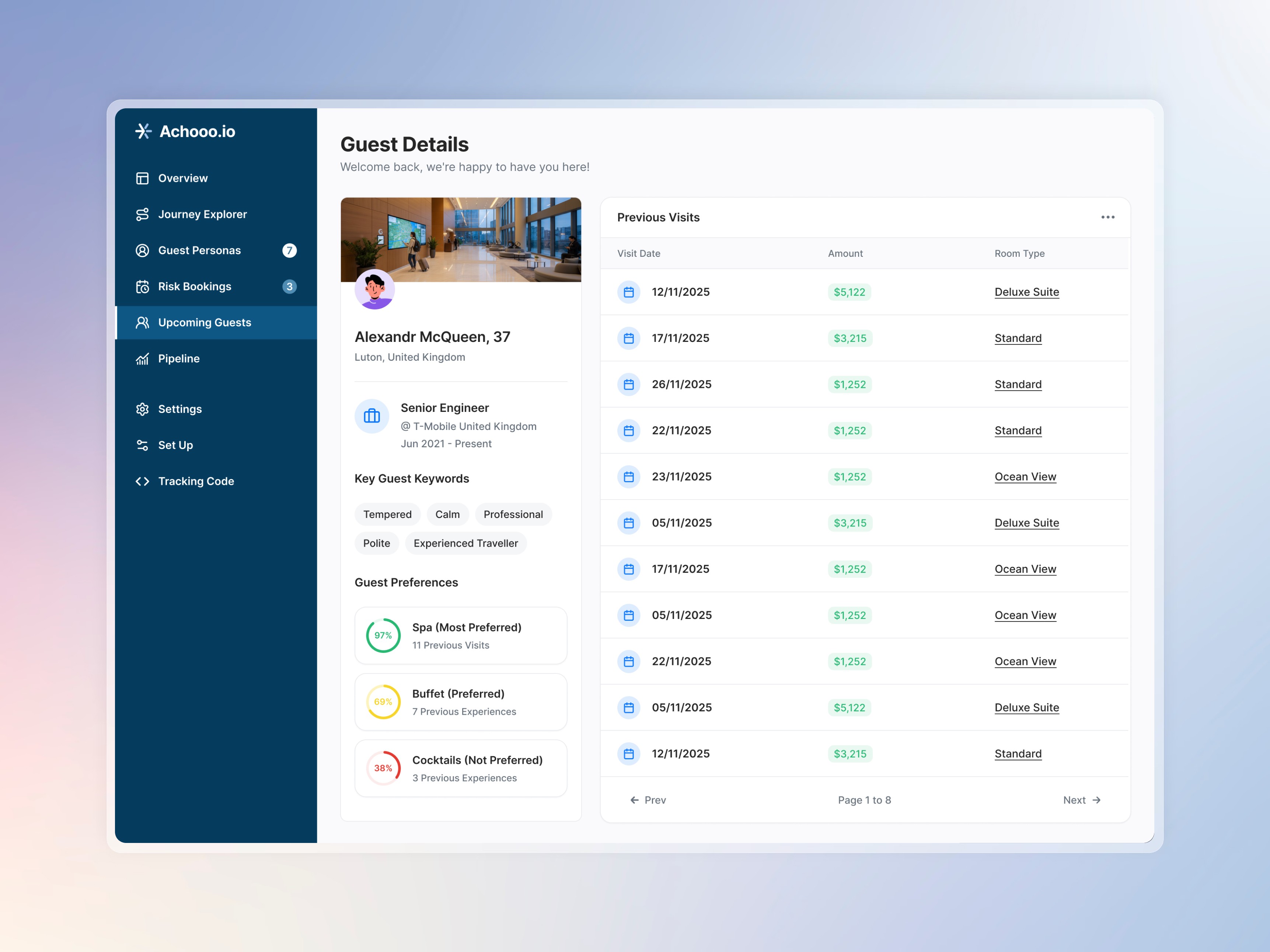Image resolution: width=1270 pixels, height=952 pixels.
Task: Click the Achooo.io logo star icon
Action: click(x=143, y=132)
